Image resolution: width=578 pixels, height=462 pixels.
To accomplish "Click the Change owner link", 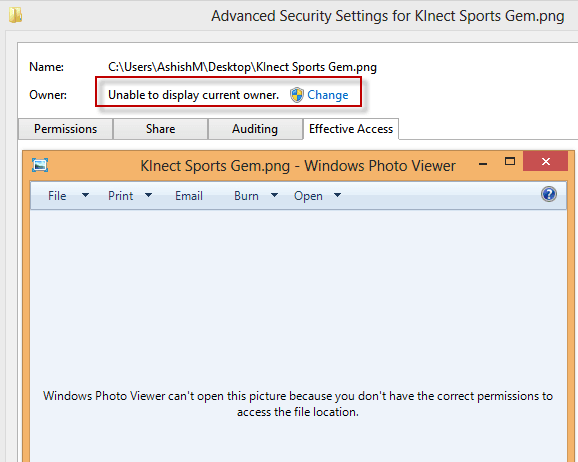I will [328, 95].
